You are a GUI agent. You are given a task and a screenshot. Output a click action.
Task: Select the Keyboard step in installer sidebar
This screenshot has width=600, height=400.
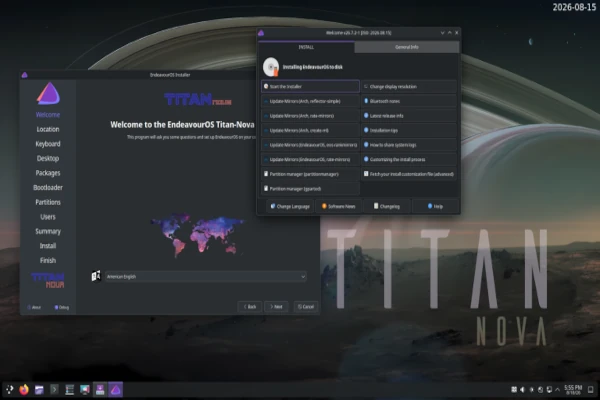(48, 144)
